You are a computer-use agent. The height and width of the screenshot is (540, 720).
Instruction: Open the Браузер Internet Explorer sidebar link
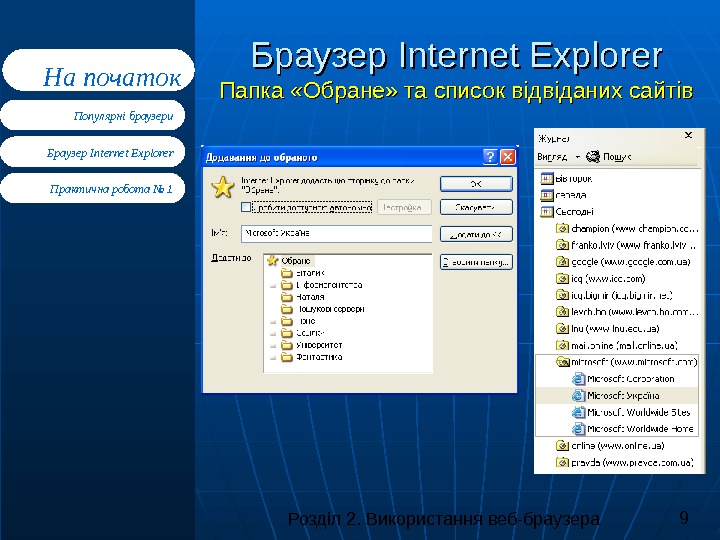click(93, 152)
